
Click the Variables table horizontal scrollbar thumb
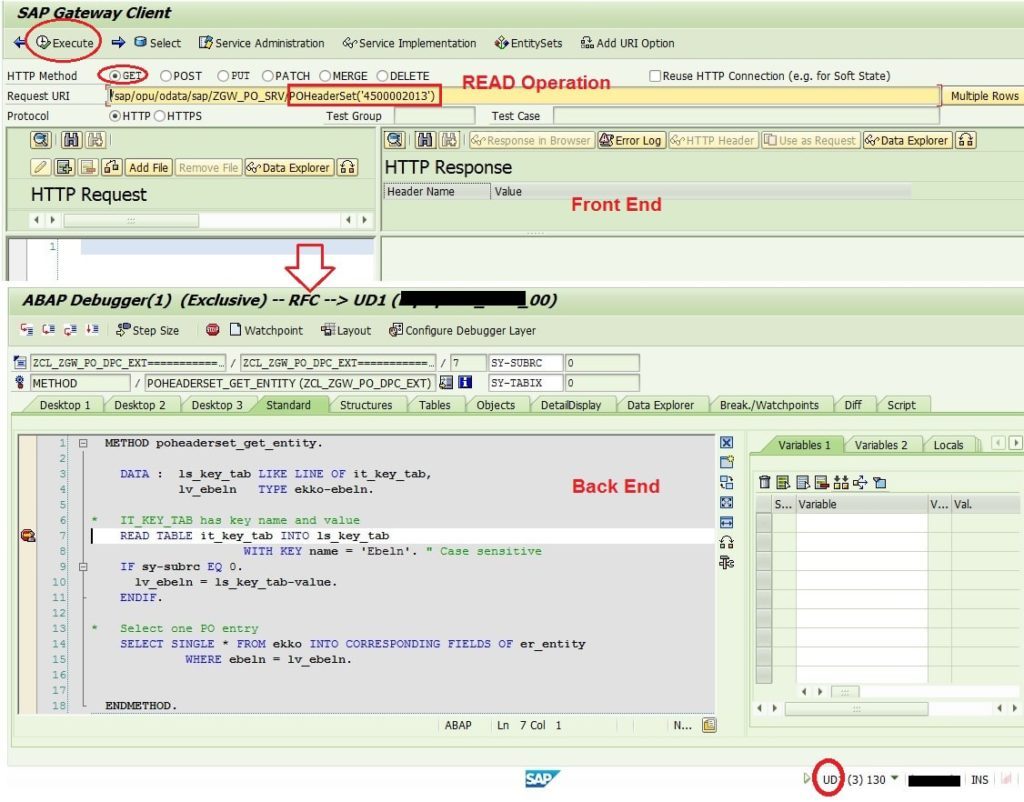tap(844, 691)
